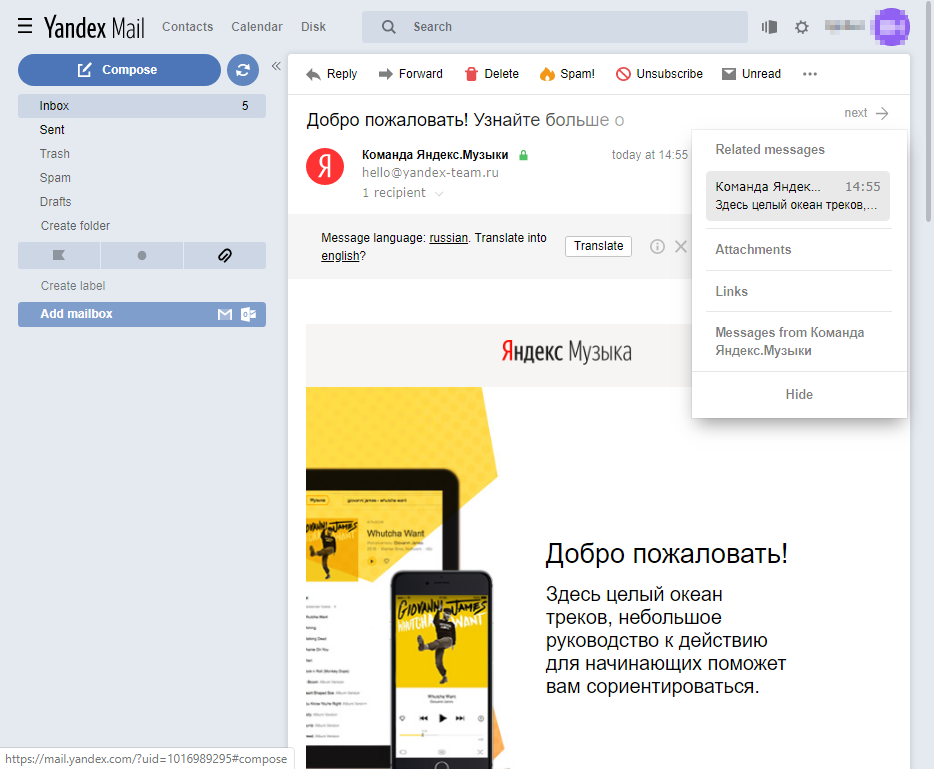Mark message as Unread
The height and width of the screenshot is (769, 934).
(x=751, y=74)
